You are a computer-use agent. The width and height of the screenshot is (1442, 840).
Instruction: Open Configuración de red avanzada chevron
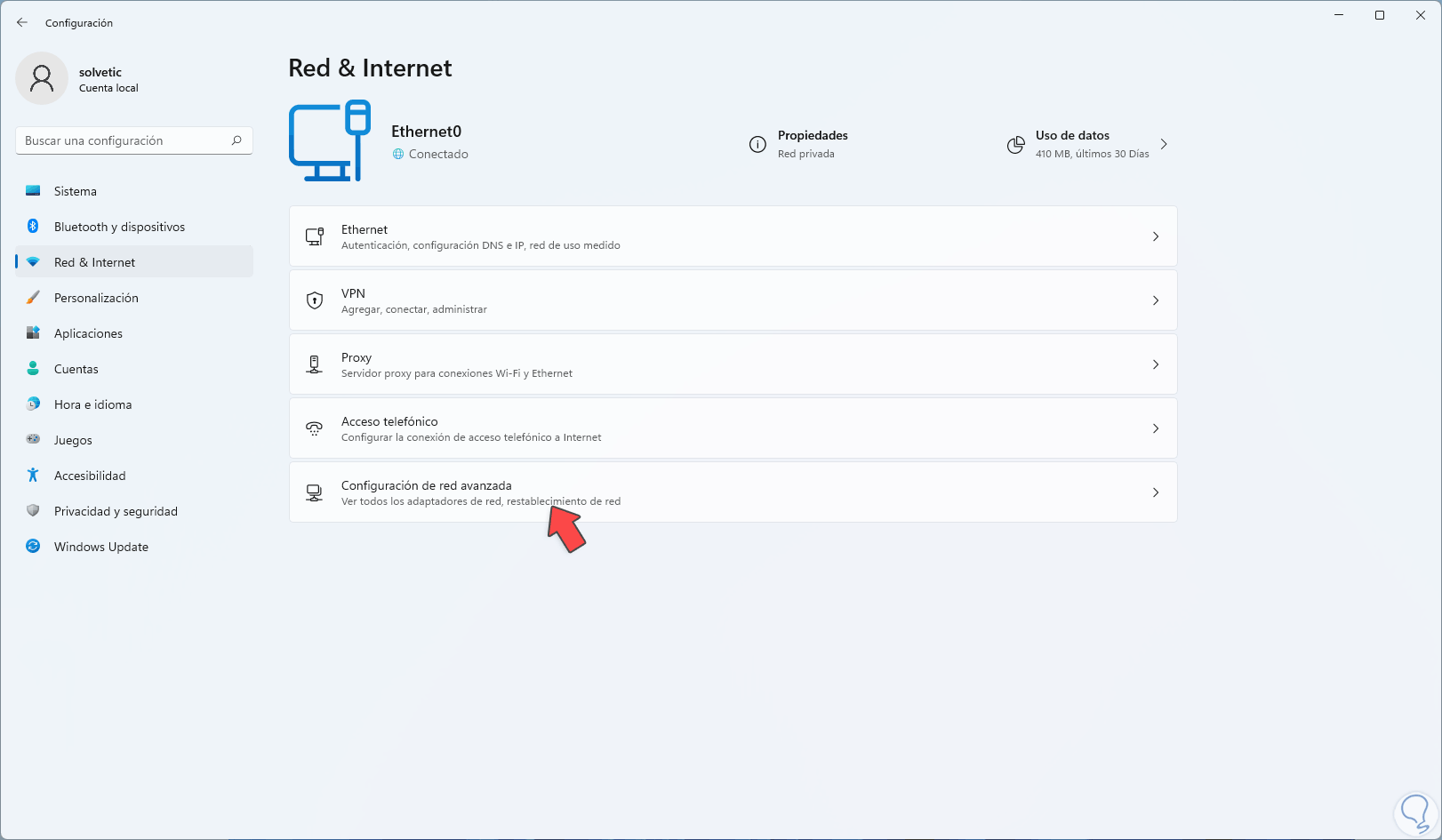pos(1156,492)
